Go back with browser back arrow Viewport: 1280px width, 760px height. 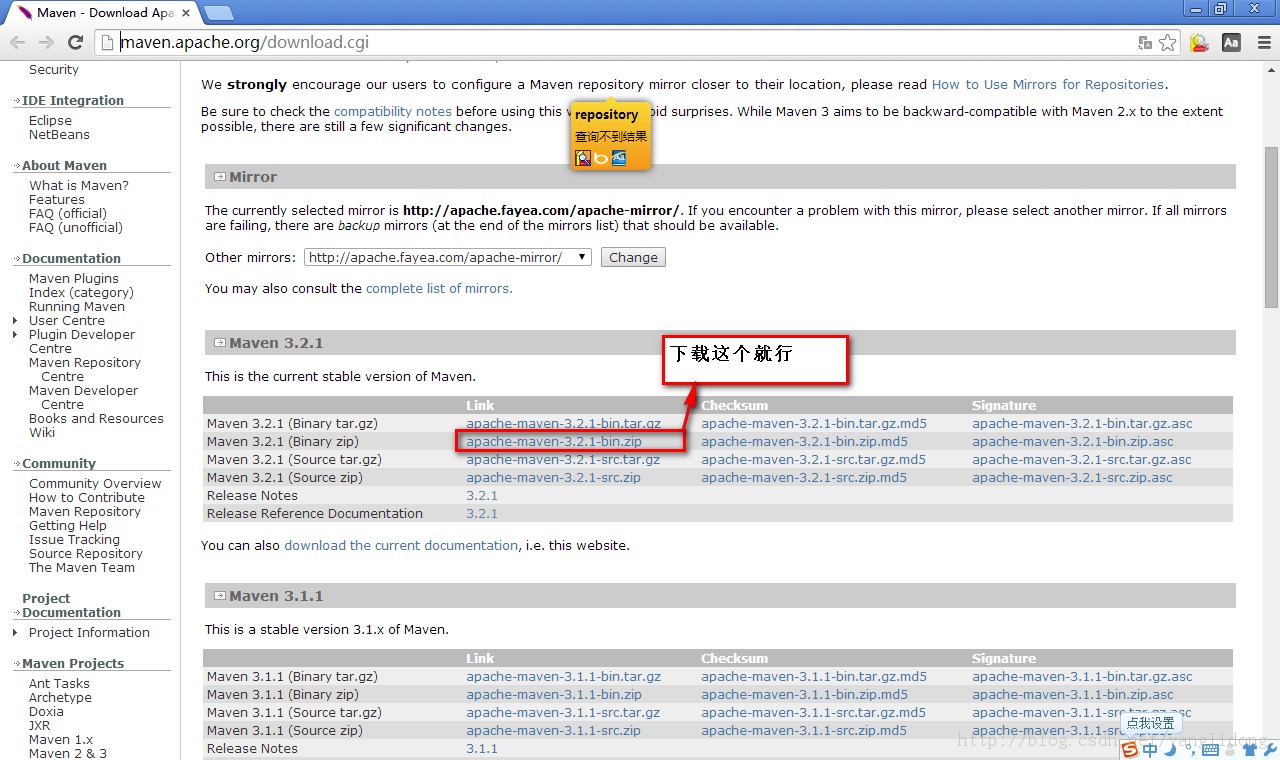tap(17, 42)
